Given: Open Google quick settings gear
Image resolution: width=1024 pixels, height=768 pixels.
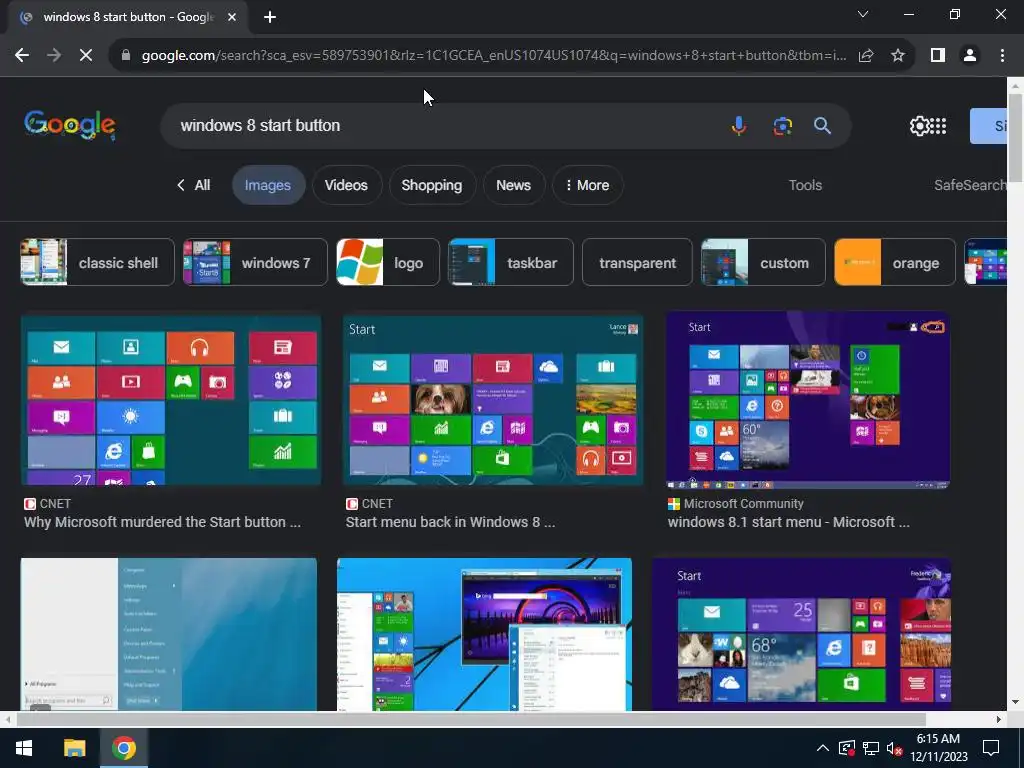Looking at the screenshot, I should (919, 125).
